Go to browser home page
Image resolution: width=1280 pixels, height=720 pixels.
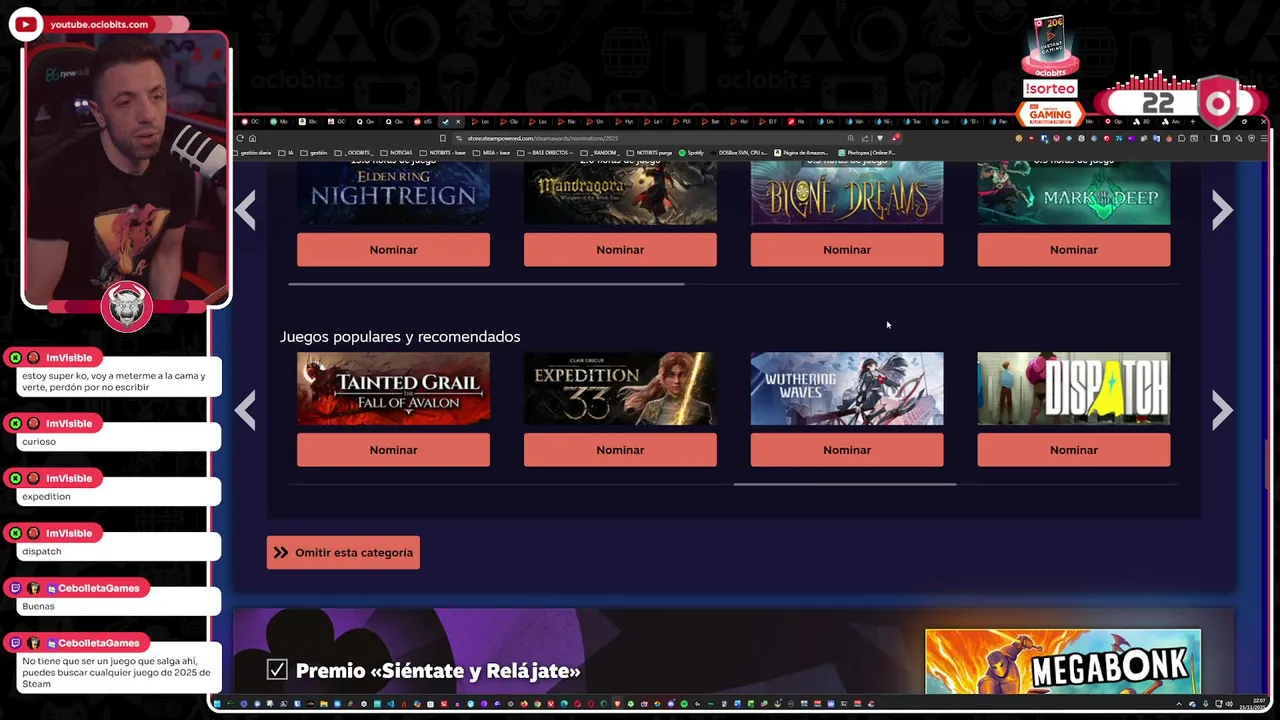coord(252,138)
